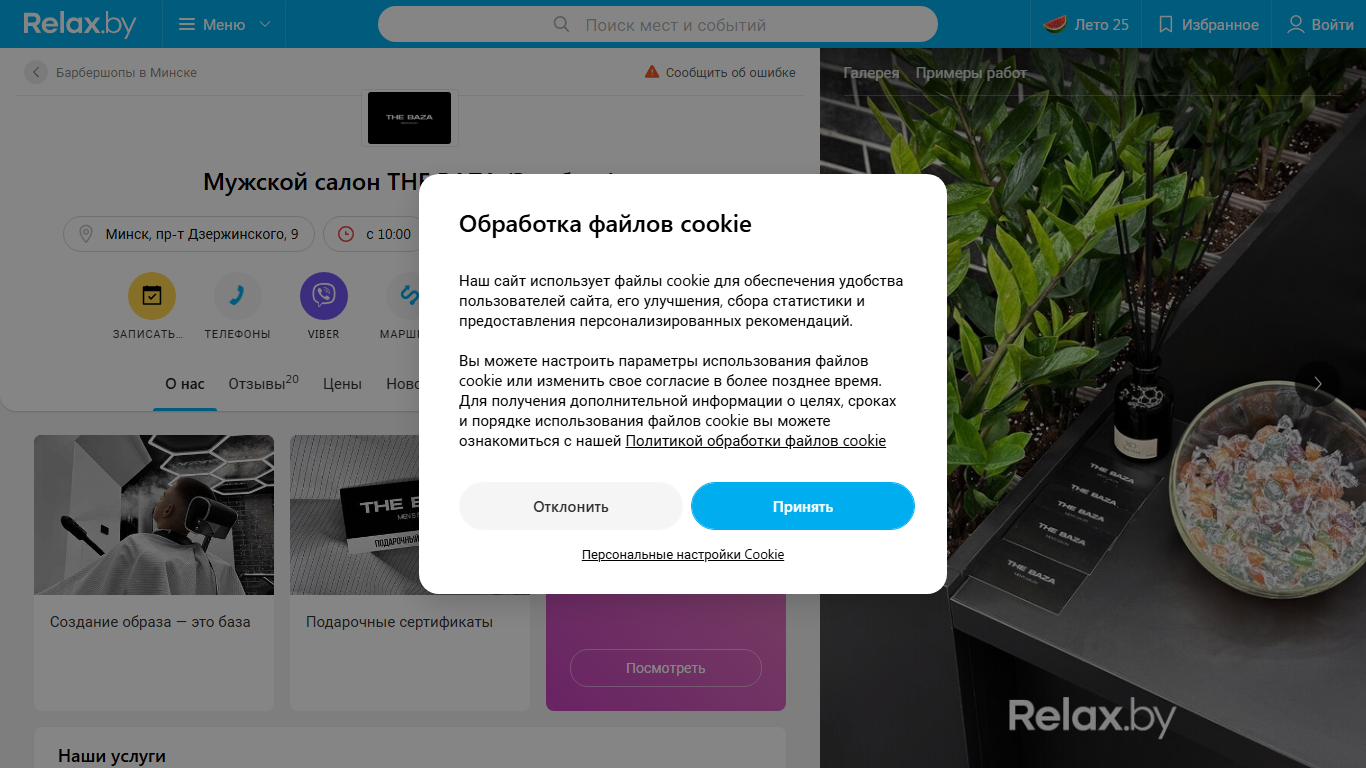Select the Цены tab
The height and width of the screenshot is (768, 1366).
coord(342,384)
